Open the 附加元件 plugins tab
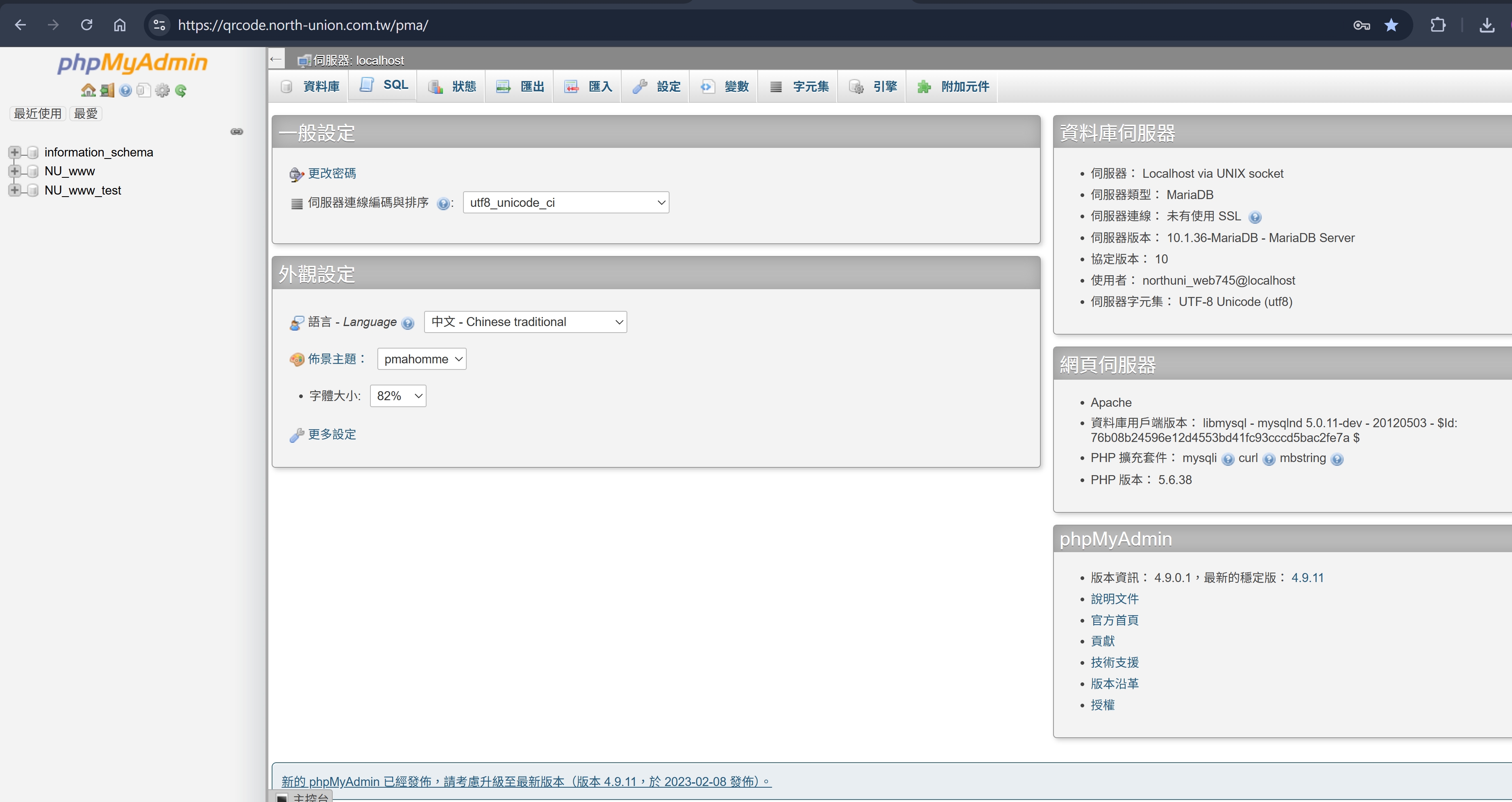1512x802 pixels. pyautogui.click(x=952, y=87)
